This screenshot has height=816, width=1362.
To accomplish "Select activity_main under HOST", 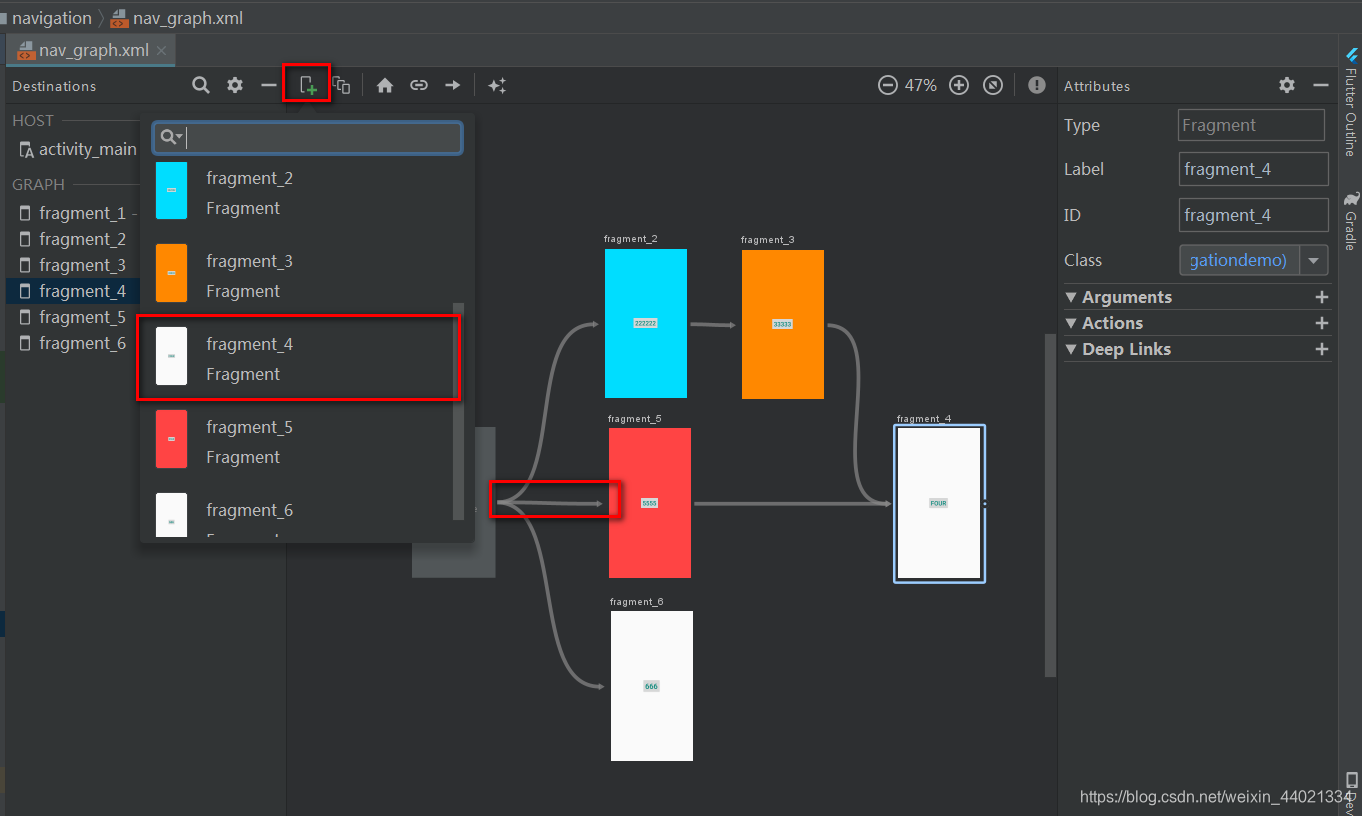I will pyautogui.click(x=78, y=149).
